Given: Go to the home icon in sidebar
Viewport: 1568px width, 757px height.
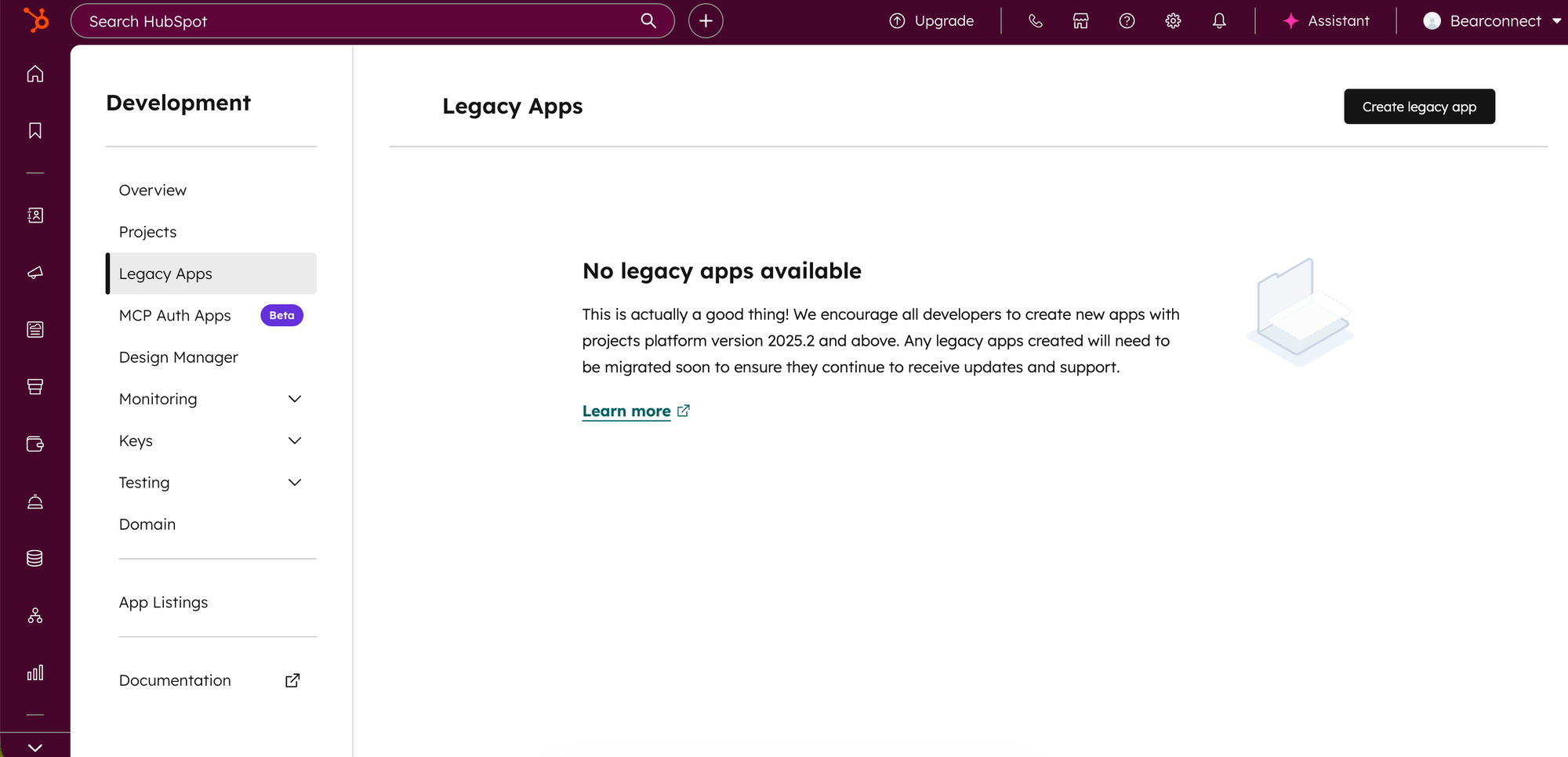Looking at the screenshot, I should tap(35, 74).
